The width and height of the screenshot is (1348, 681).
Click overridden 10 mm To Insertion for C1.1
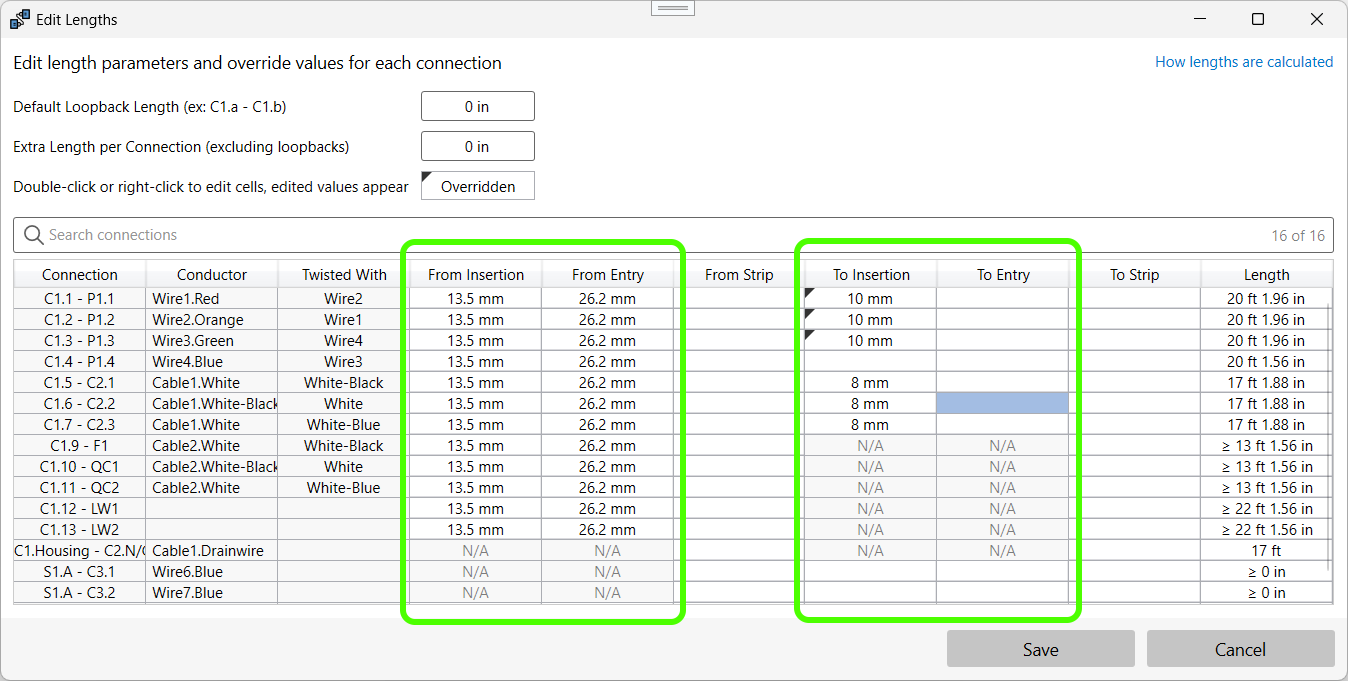point(871,298)
